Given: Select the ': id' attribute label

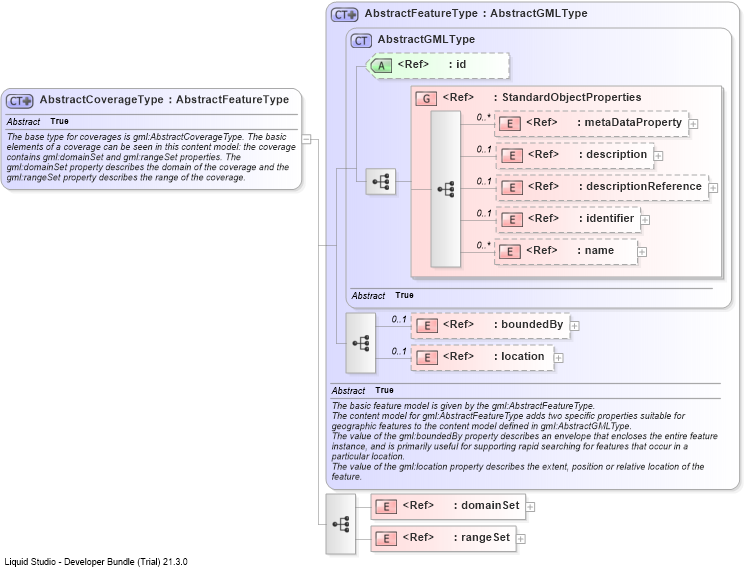Looking at the screenshot, I should tap(457, 64).
